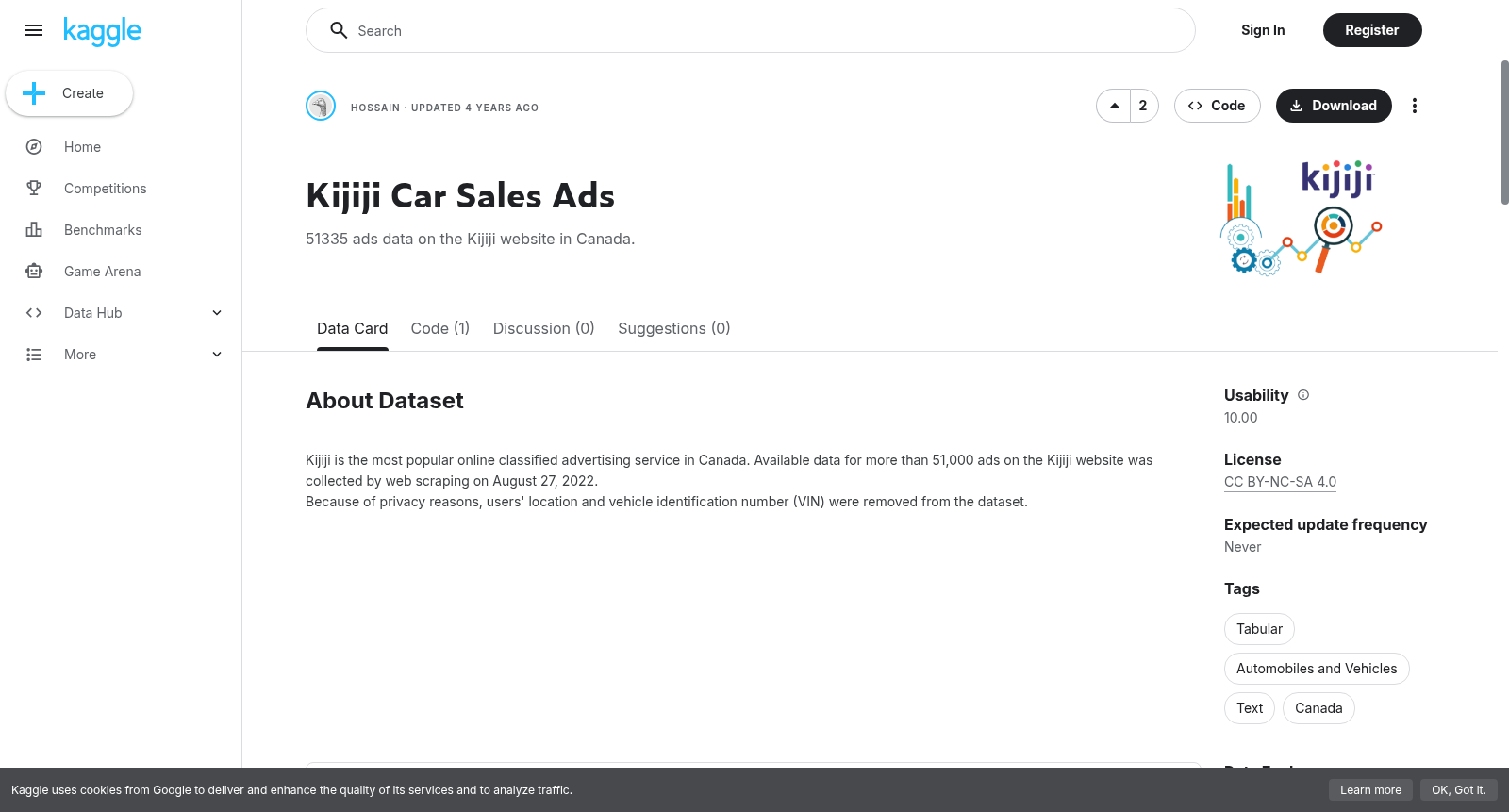Click the Download button
1509x812 pixels.
(1334, 106)
